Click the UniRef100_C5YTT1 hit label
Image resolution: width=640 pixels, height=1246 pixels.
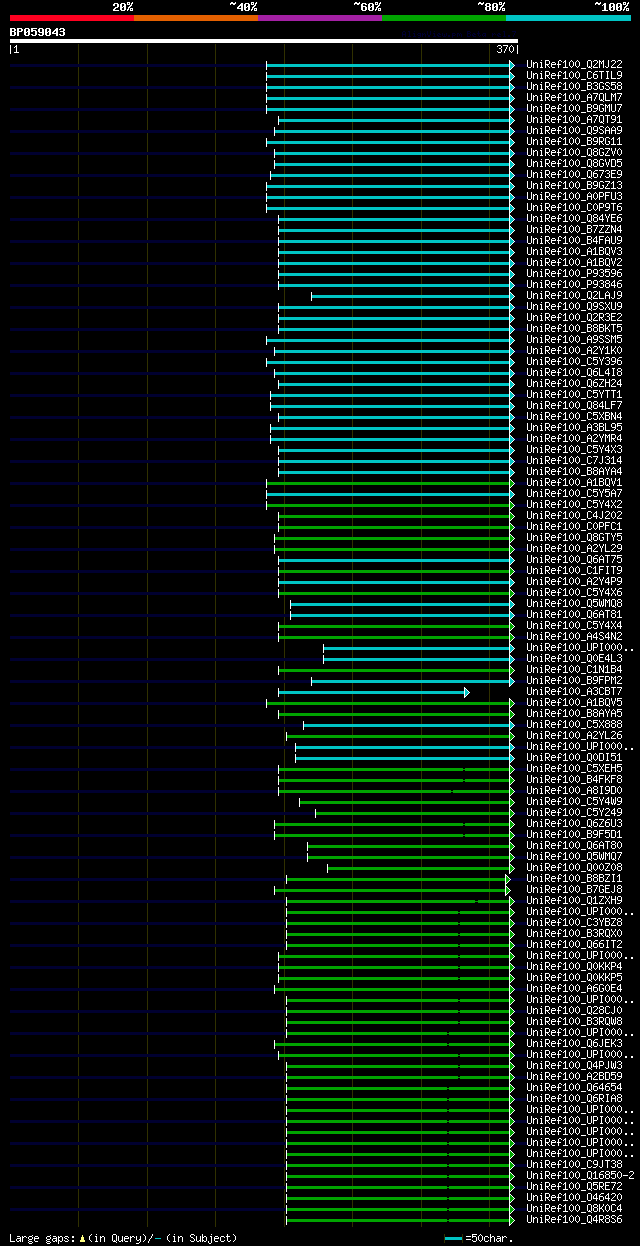[x=574, y=394]
